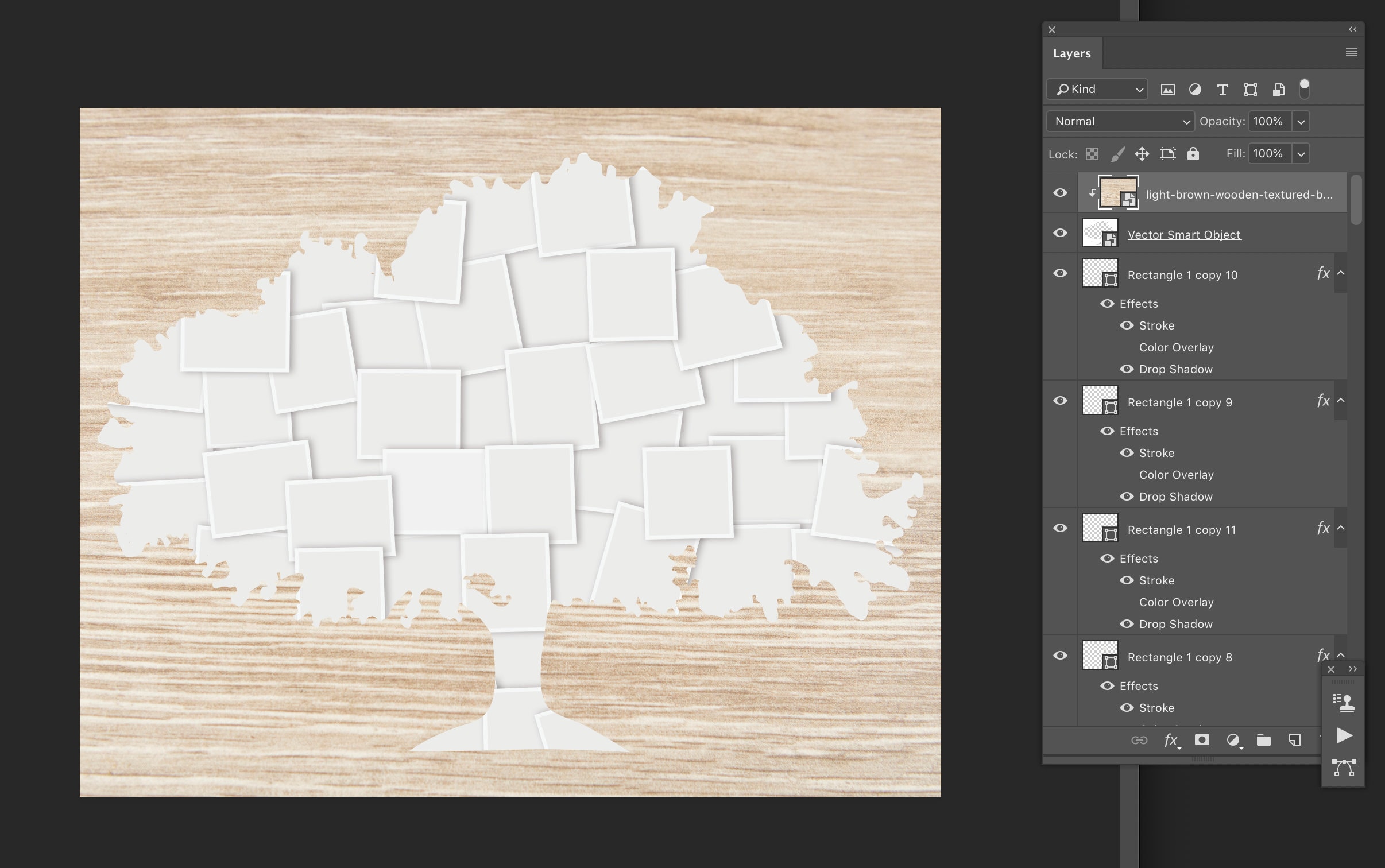Flip the layer filtering switch

pyautogui.click(x=1305, y=89)
